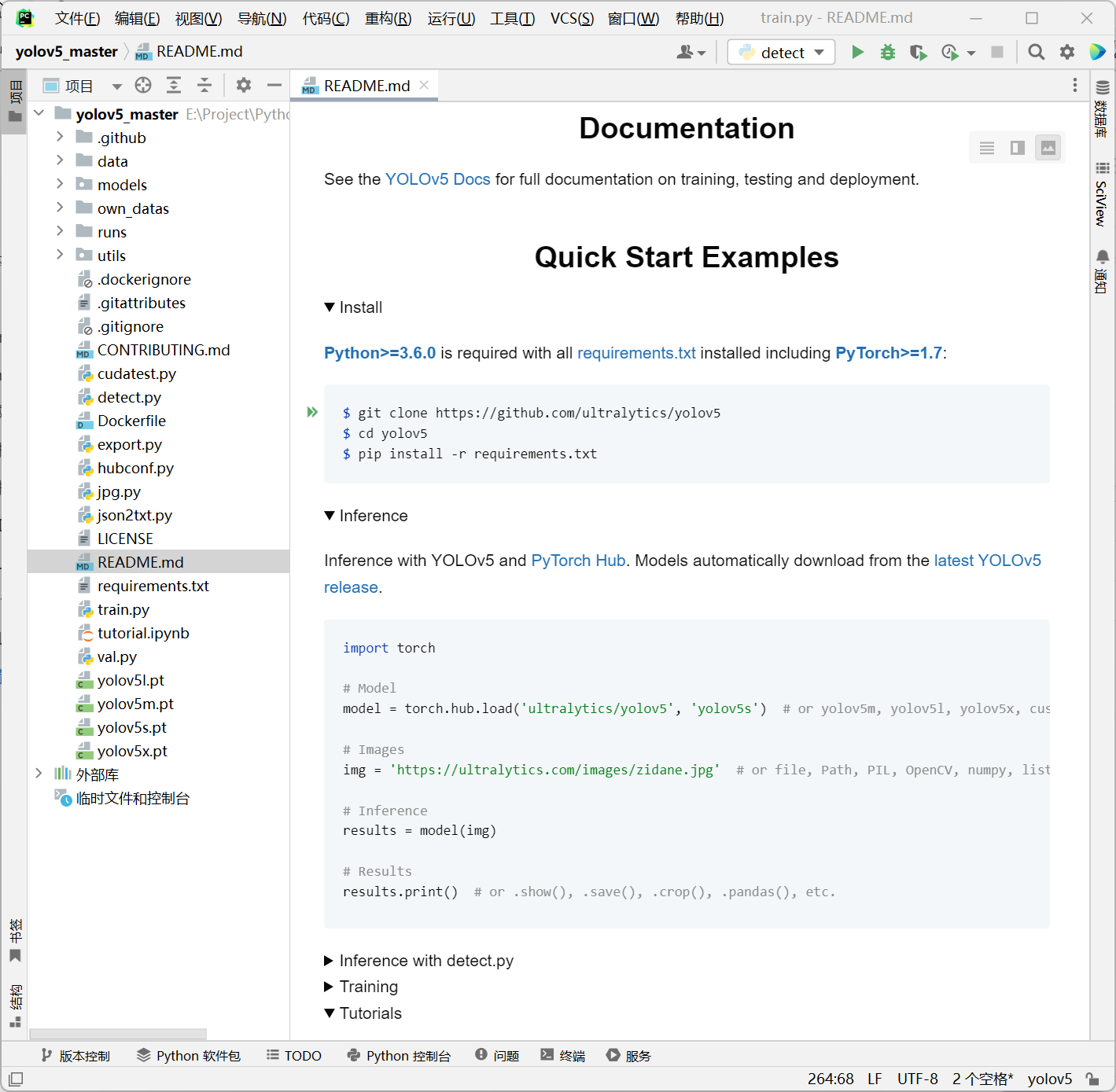The image size is (1116, 1092).
Task: Open the detect run configuration dropdown
Action: click(x=781, y=52)
